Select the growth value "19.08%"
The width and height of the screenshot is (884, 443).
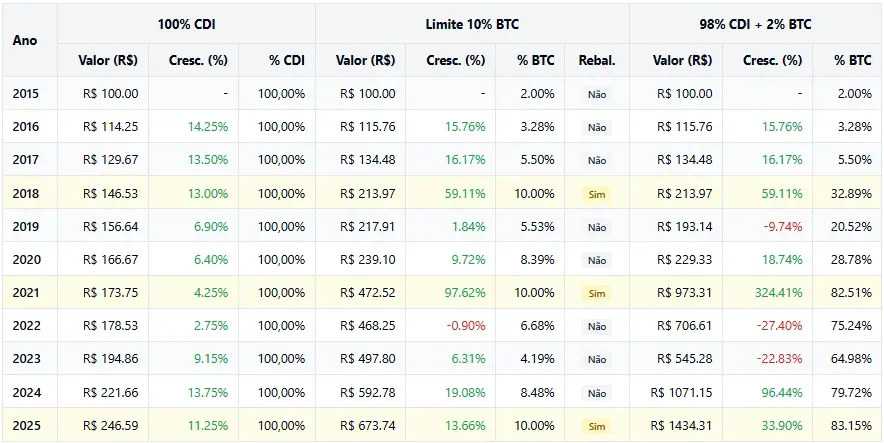[x=465, y=392]
